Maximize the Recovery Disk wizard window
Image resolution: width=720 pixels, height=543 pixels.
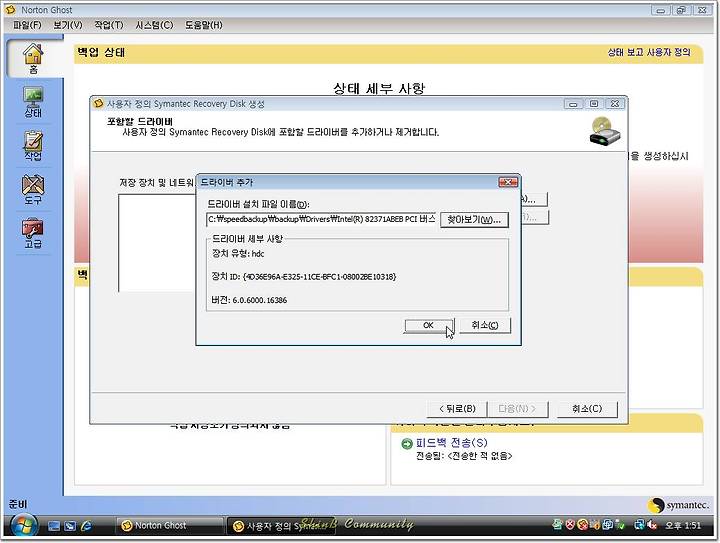pos(594,104)
